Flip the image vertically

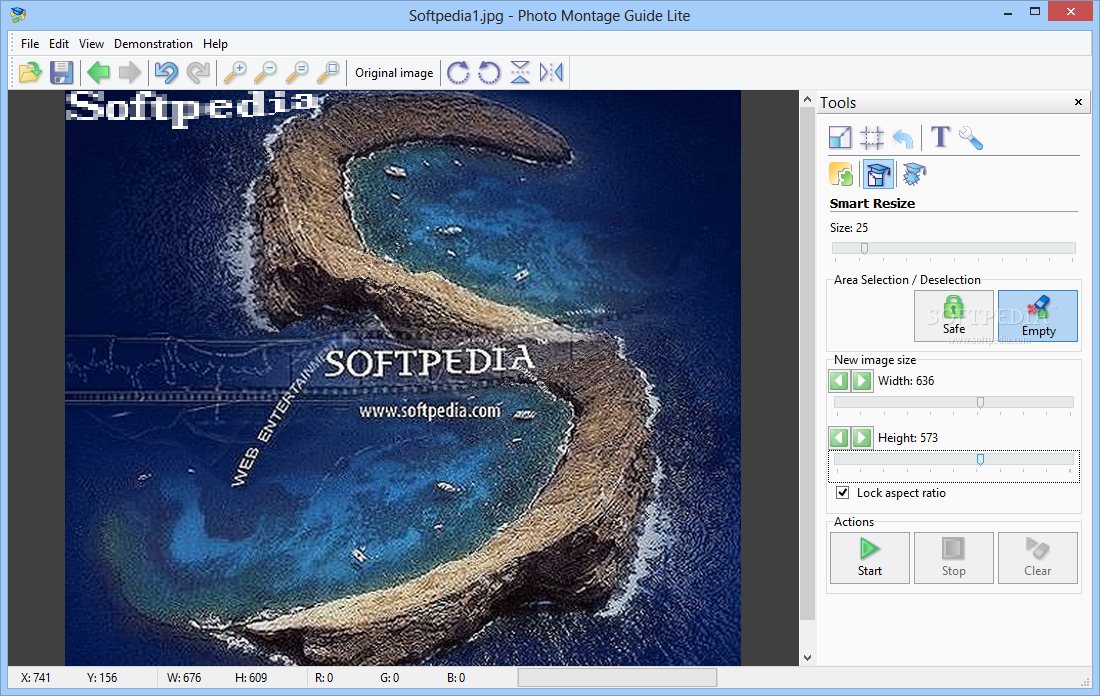pyautogui.click(x=520, y=72)
